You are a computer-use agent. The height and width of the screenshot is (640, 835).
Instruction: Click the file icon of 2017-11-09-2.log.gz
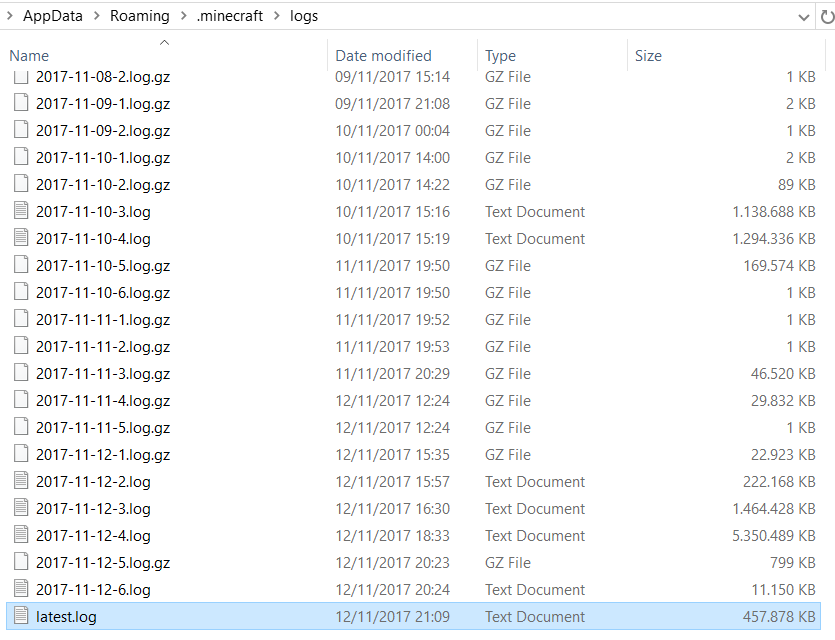pos(21,129)
